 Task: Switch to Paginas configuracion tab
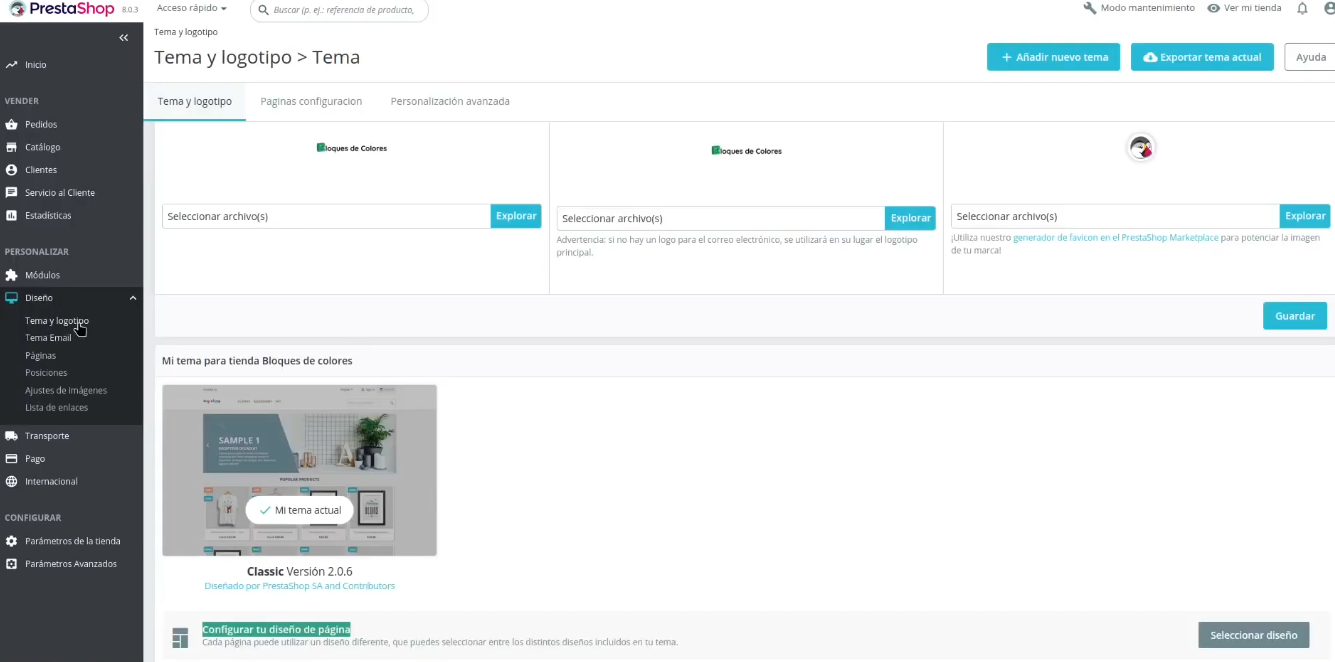(x=311, y=101)
